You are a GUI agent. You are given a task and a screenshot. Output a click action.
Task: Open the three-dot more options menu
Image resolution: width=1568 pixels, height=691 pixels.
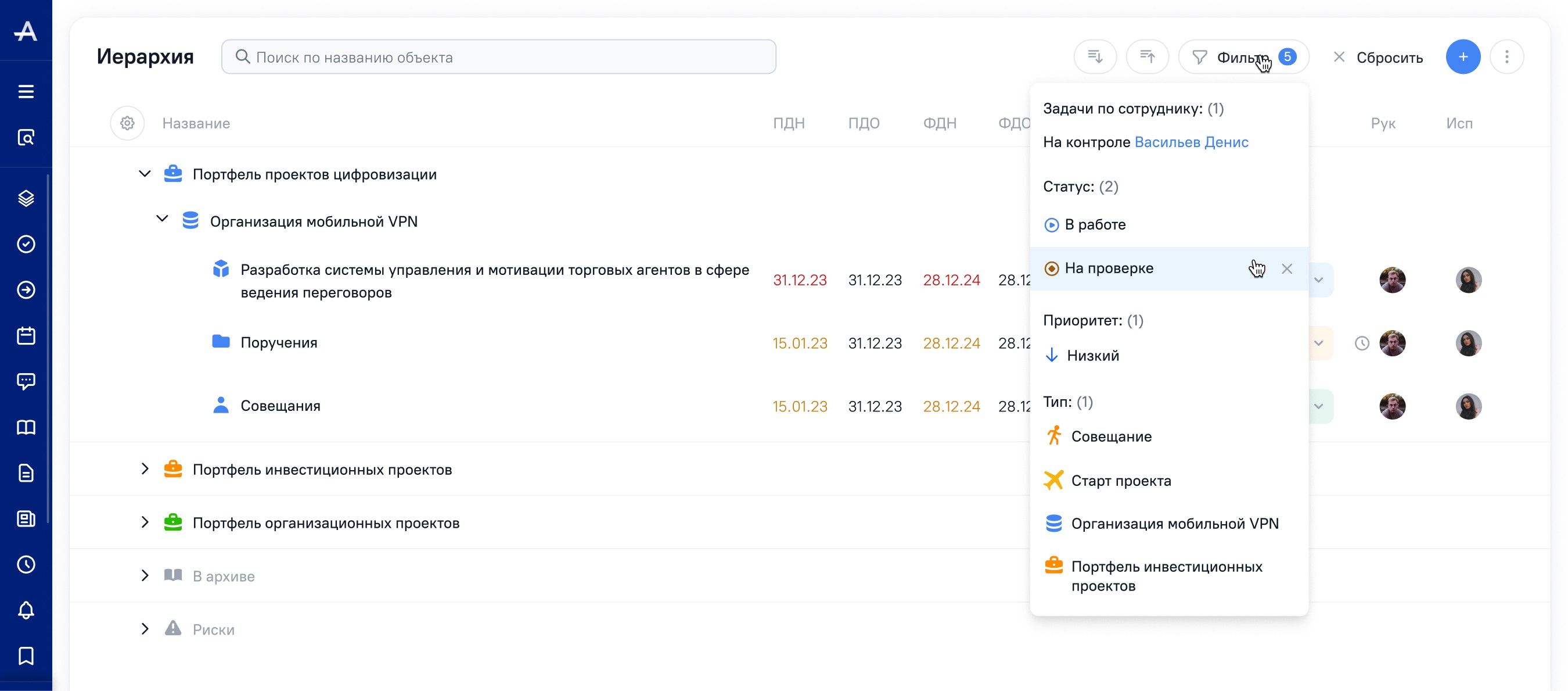click(x=1506, y=58)
